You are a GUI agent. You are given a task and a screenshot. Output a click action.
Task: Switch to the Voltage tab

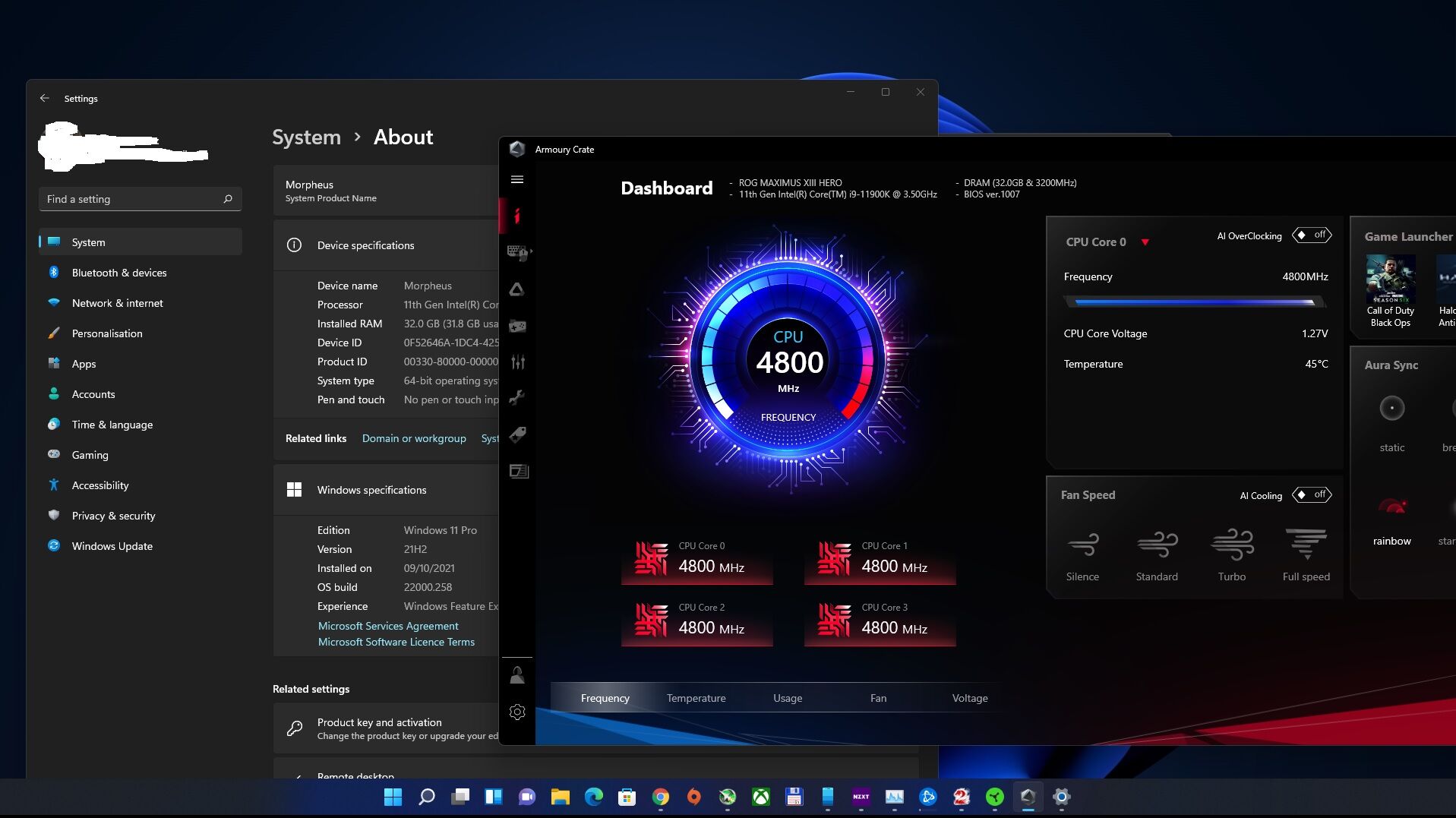[970, 698]
